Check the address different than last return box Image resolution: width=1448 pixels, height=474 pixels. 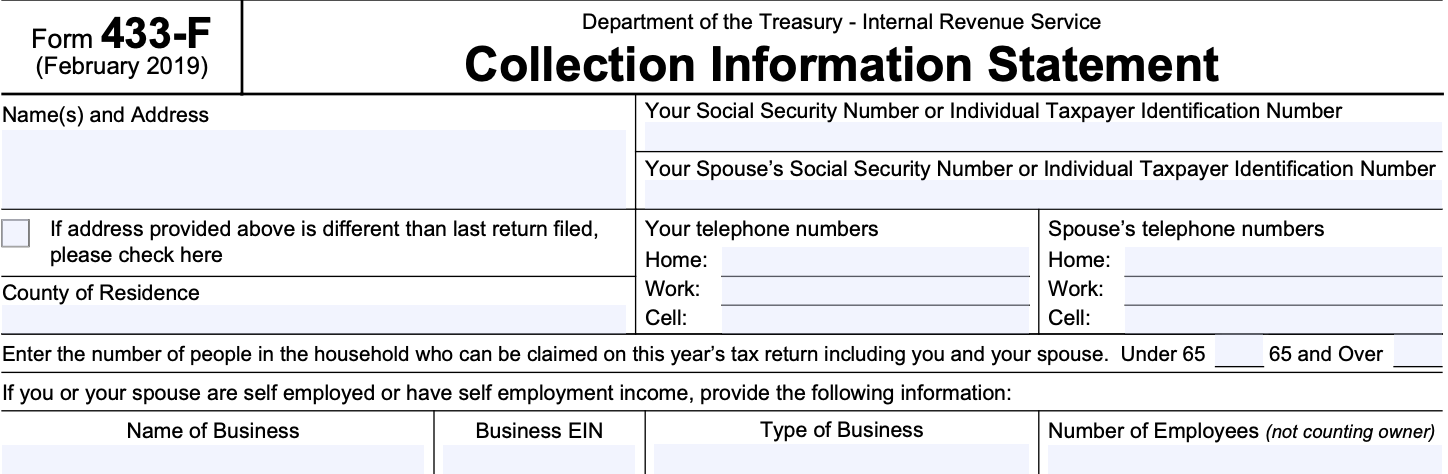point(16,233)
